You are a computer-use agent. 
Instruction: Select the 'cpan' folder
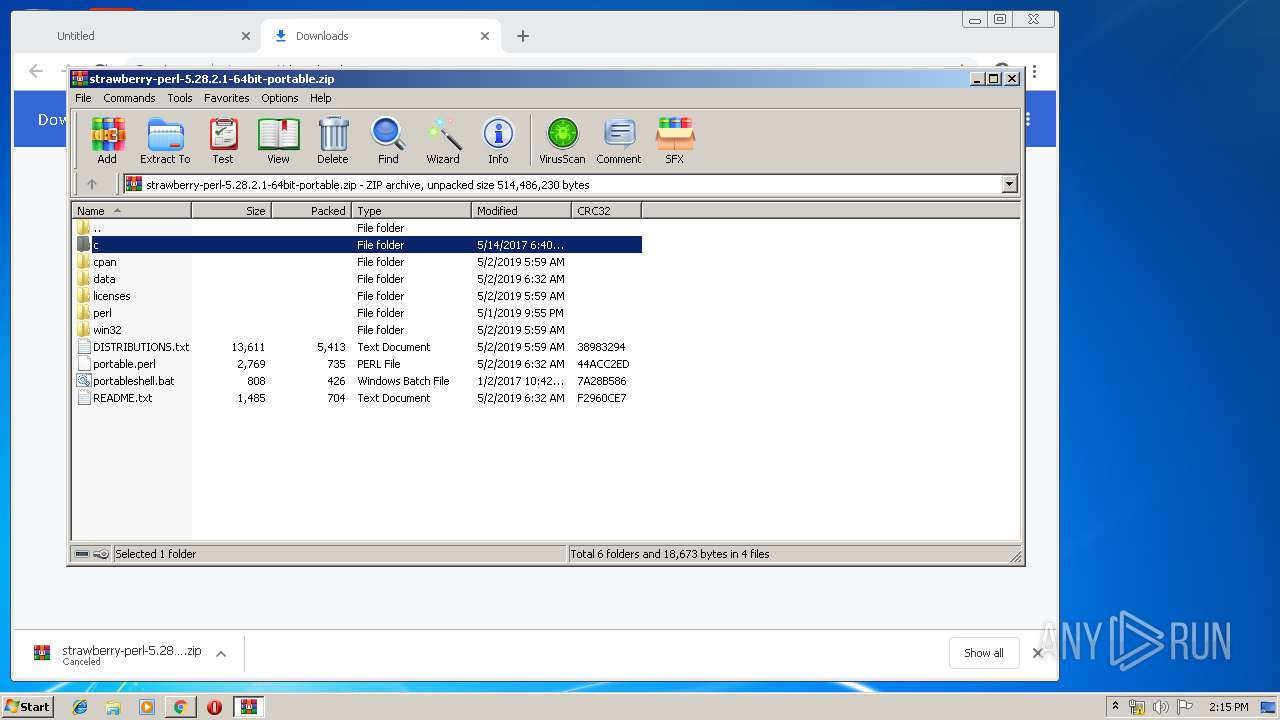pos(357,262)
